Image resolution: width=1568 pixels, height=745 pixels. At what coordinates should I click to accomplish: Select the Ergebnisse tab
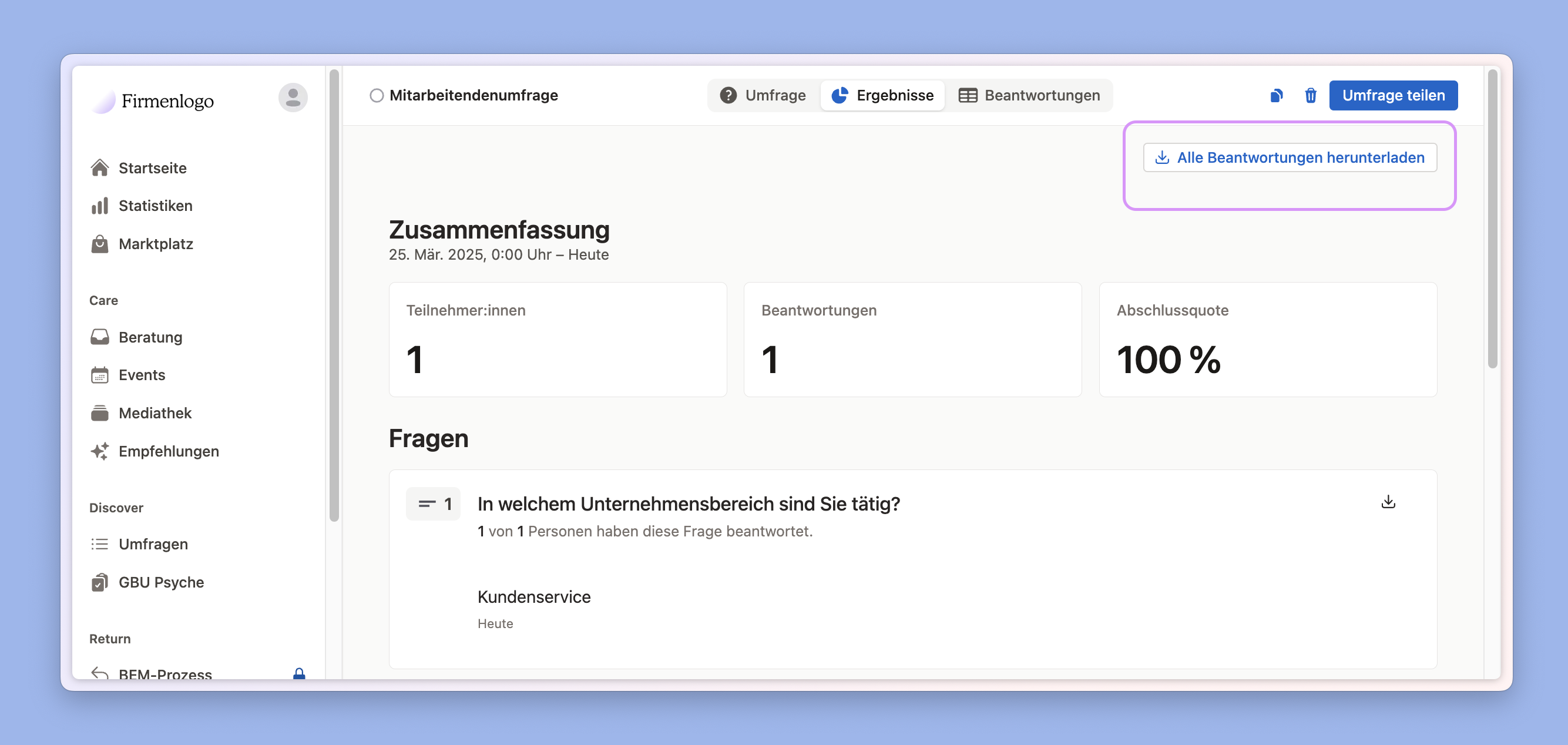coord(882,96)
